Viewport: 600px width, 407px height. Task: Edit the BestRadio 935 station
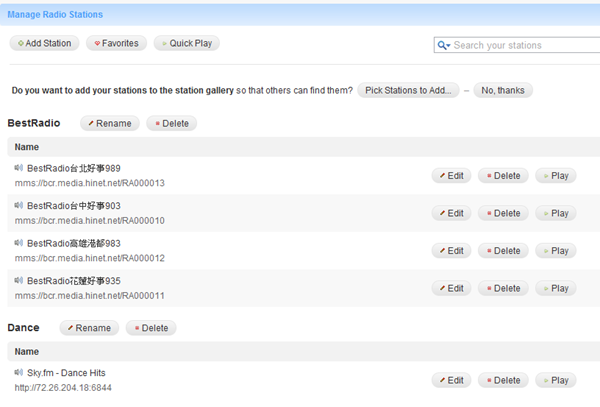click(x=452, y=288)
